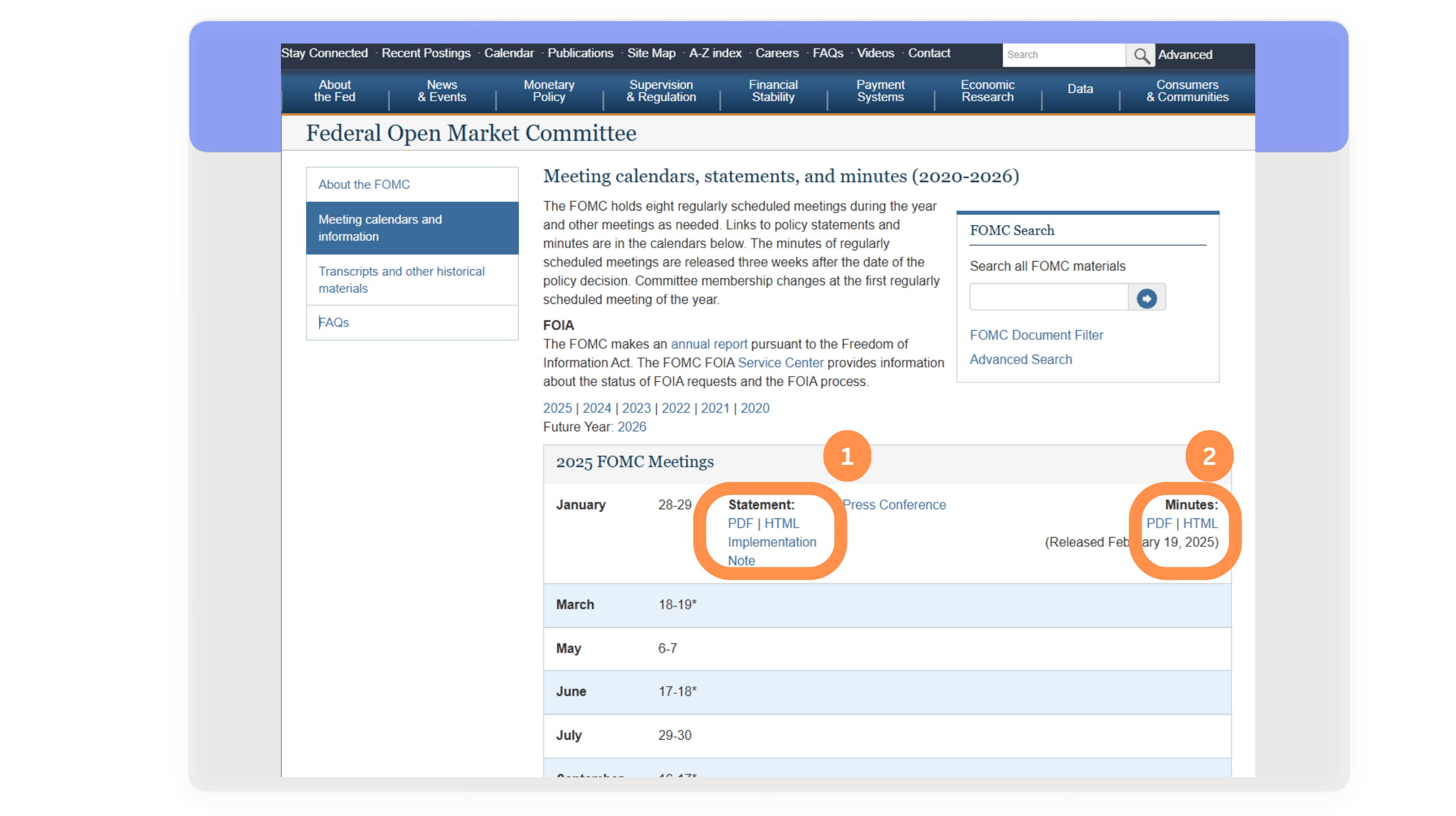Open Advanced link beside top search

[1185, 55]
